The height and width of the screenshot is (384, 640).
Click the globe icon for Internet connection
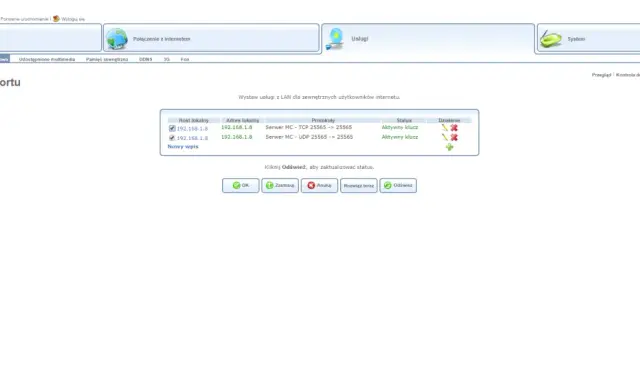tap(117, 39)
